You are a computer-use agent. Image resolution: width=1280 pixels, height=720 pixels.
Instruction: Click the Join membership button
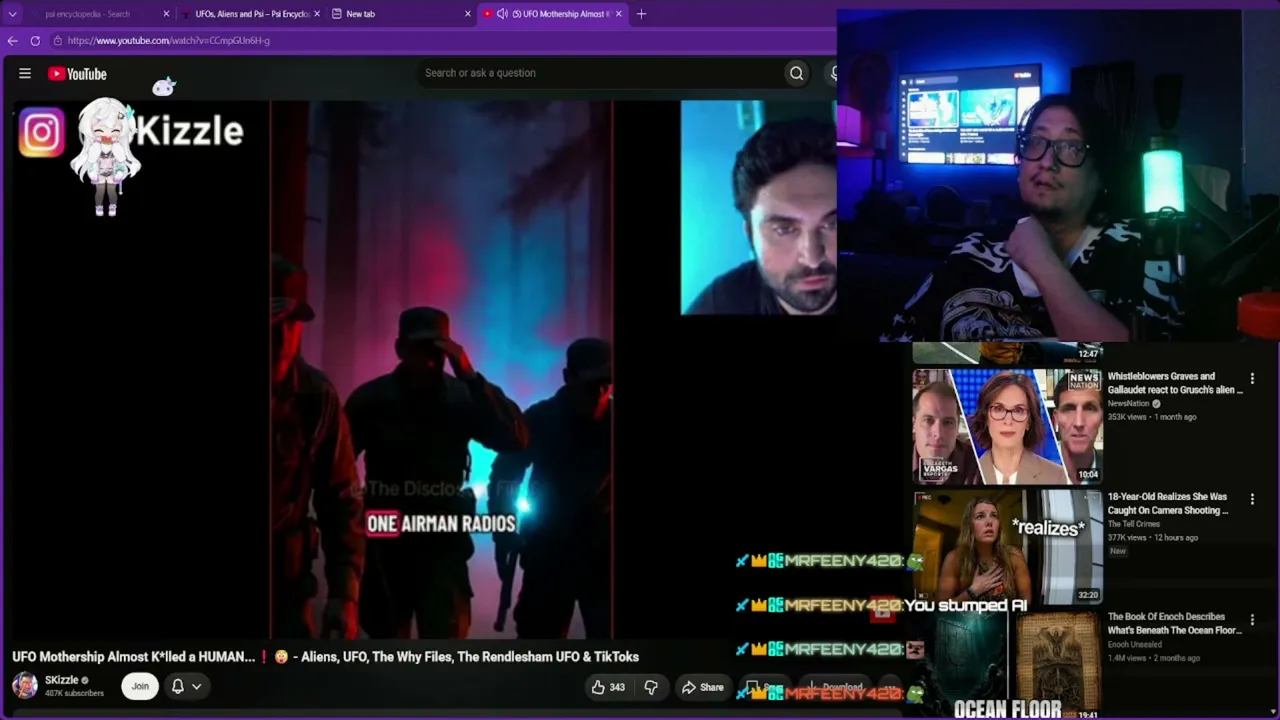click(x=140, y=686)
